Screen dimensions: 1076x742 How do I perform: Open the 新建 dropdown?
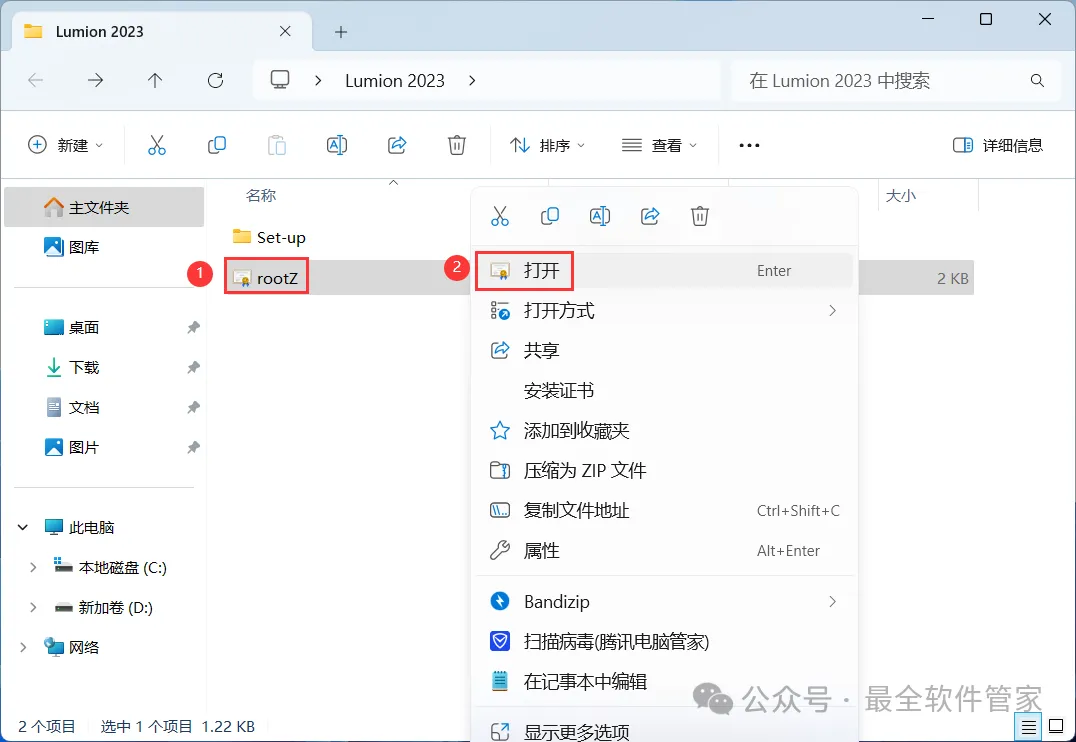65,145
